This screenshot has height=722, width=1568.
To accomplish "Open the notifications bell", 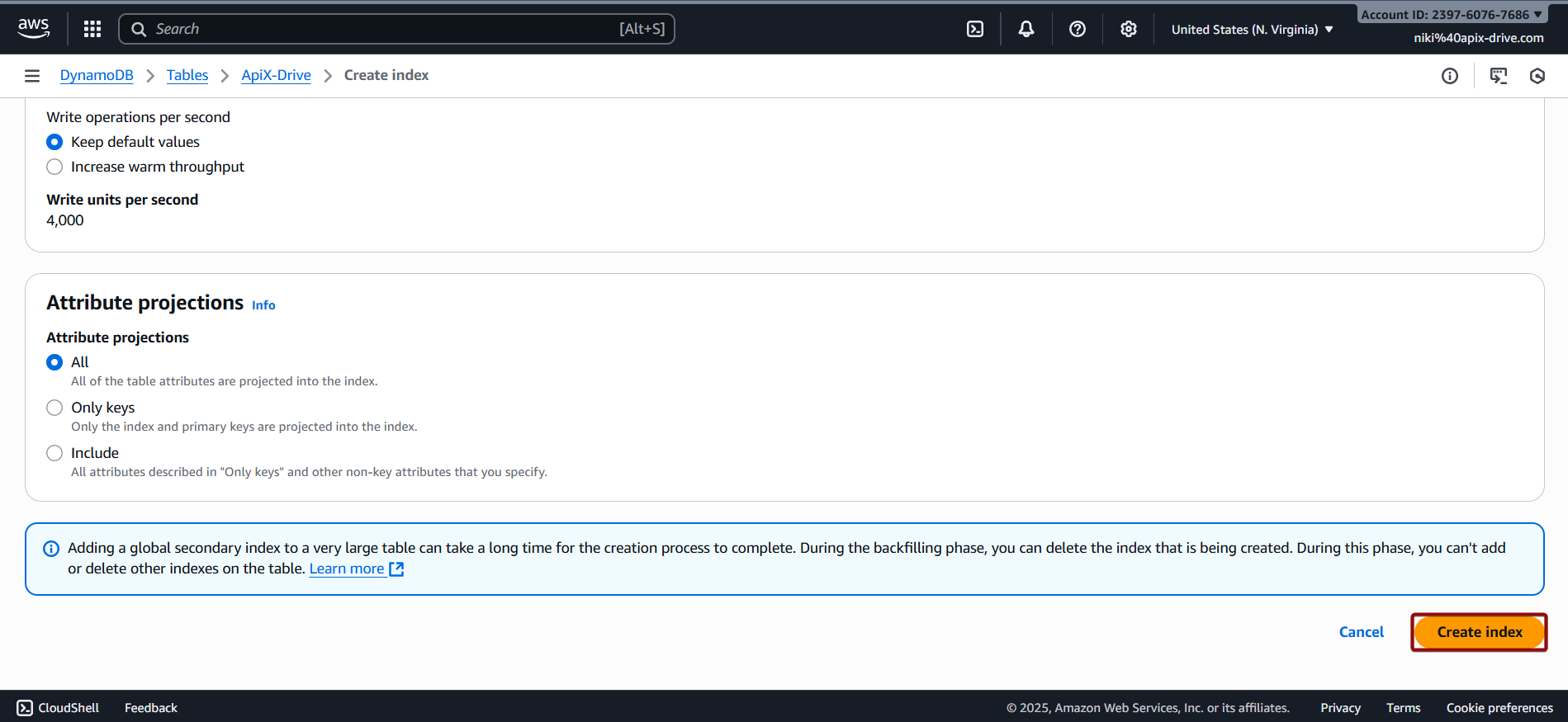I will pyautogui.click(x=1026, y=29).
